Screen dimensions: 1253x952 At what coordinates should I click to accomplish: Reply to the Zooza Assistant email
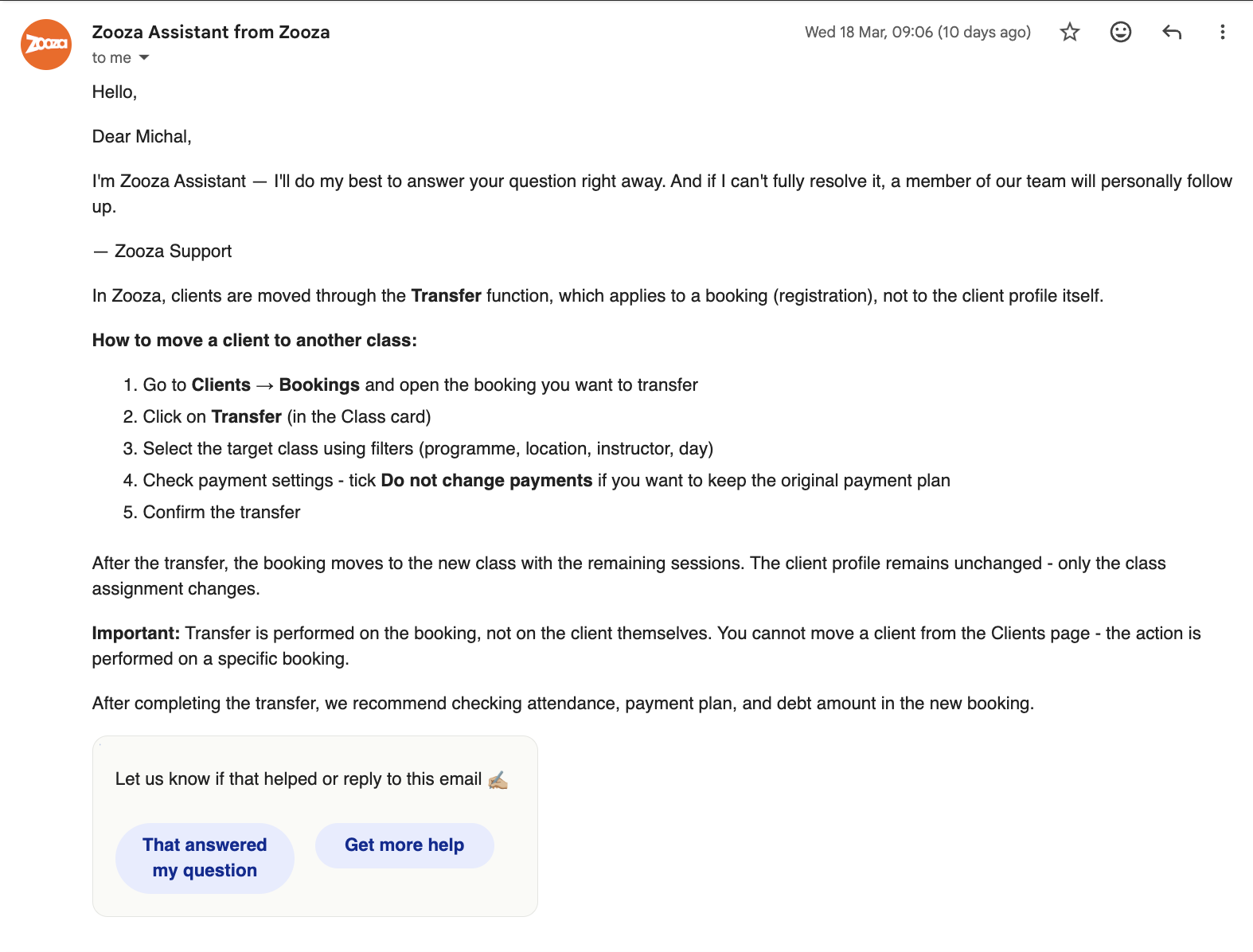click(x=1171, y=32)
